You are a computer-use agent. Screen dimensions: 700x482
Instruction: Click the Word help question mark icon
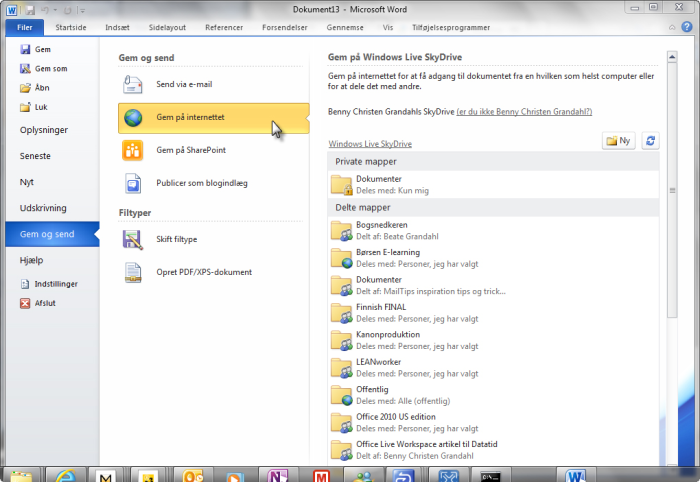[687, 27]
